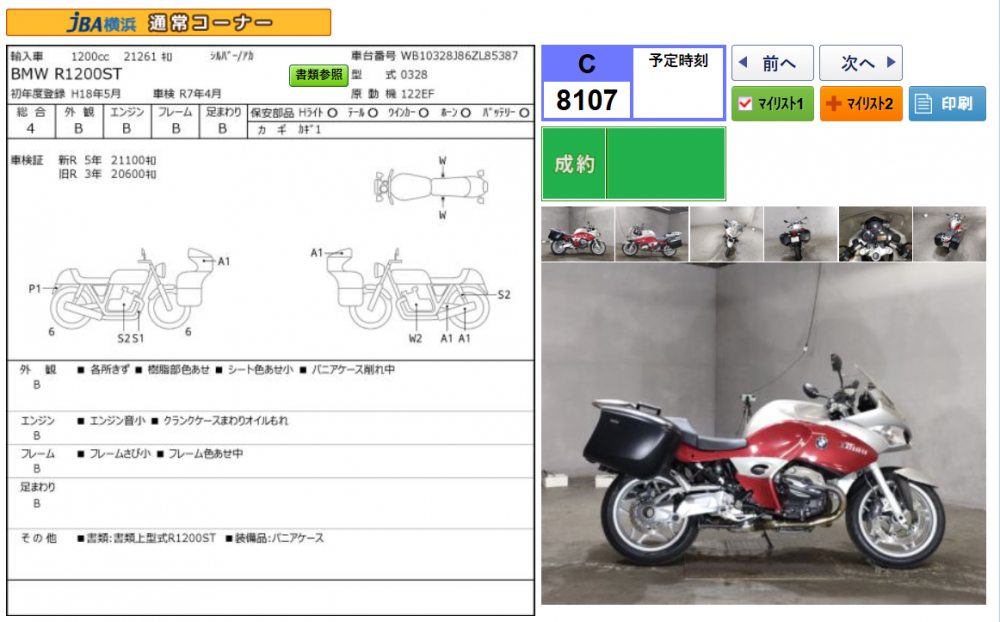
Task: Click the mileage 21261 キロ value
Action: click(x=148, y=56)
